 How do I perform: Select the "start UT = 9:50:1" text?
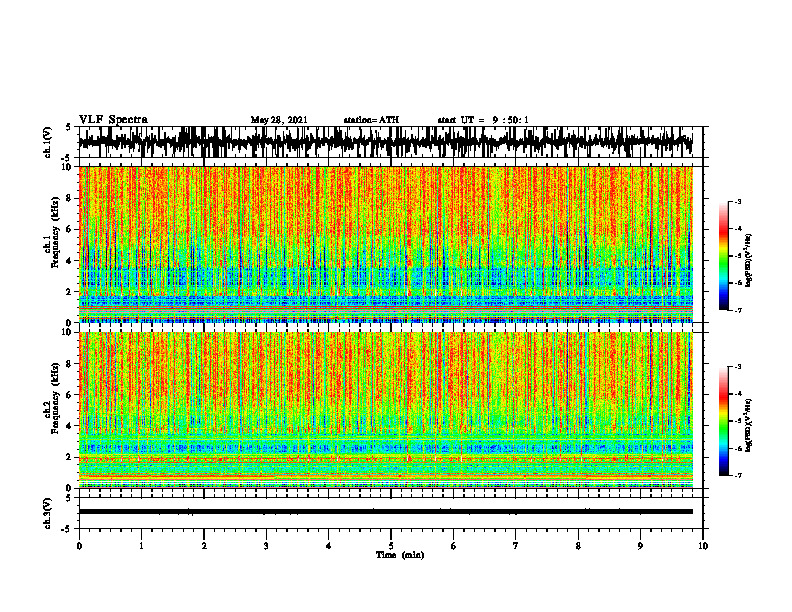pos(483,120)
